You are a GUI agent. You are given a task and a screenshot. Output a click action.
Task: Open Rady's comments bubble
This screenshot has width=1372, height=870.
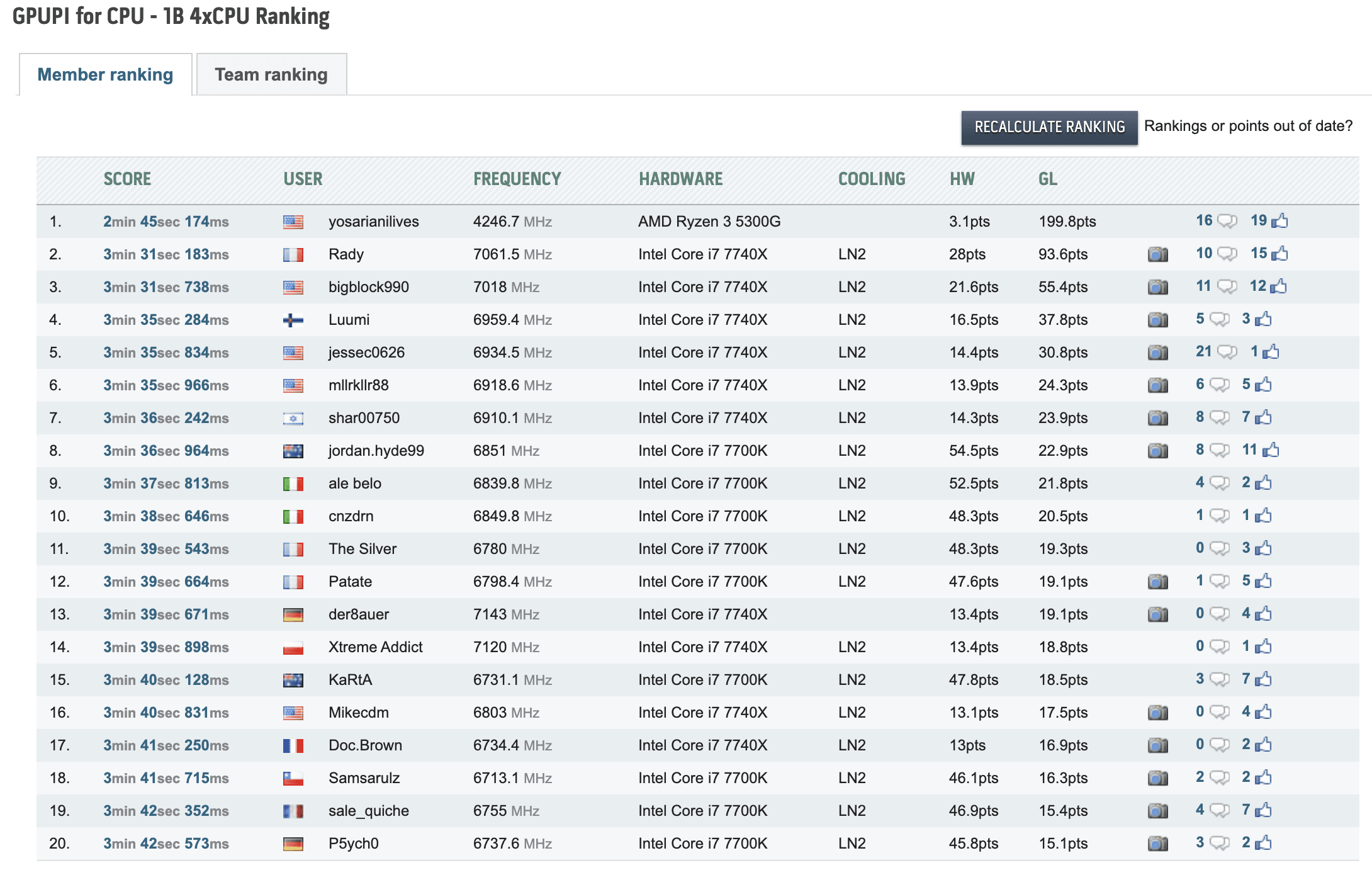(1227, 254)
